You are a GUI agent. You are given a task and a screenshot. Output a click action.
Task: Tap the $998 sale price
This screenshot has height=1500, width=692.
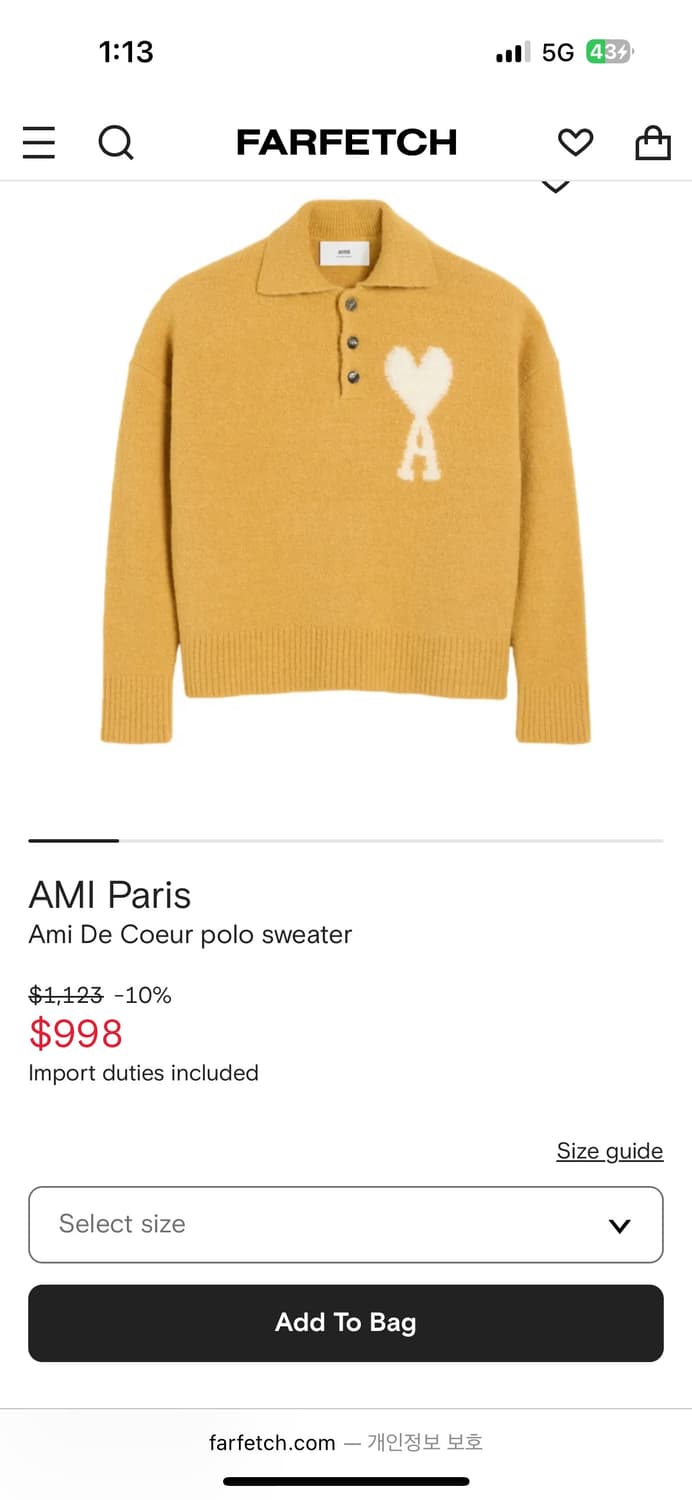76,1033
